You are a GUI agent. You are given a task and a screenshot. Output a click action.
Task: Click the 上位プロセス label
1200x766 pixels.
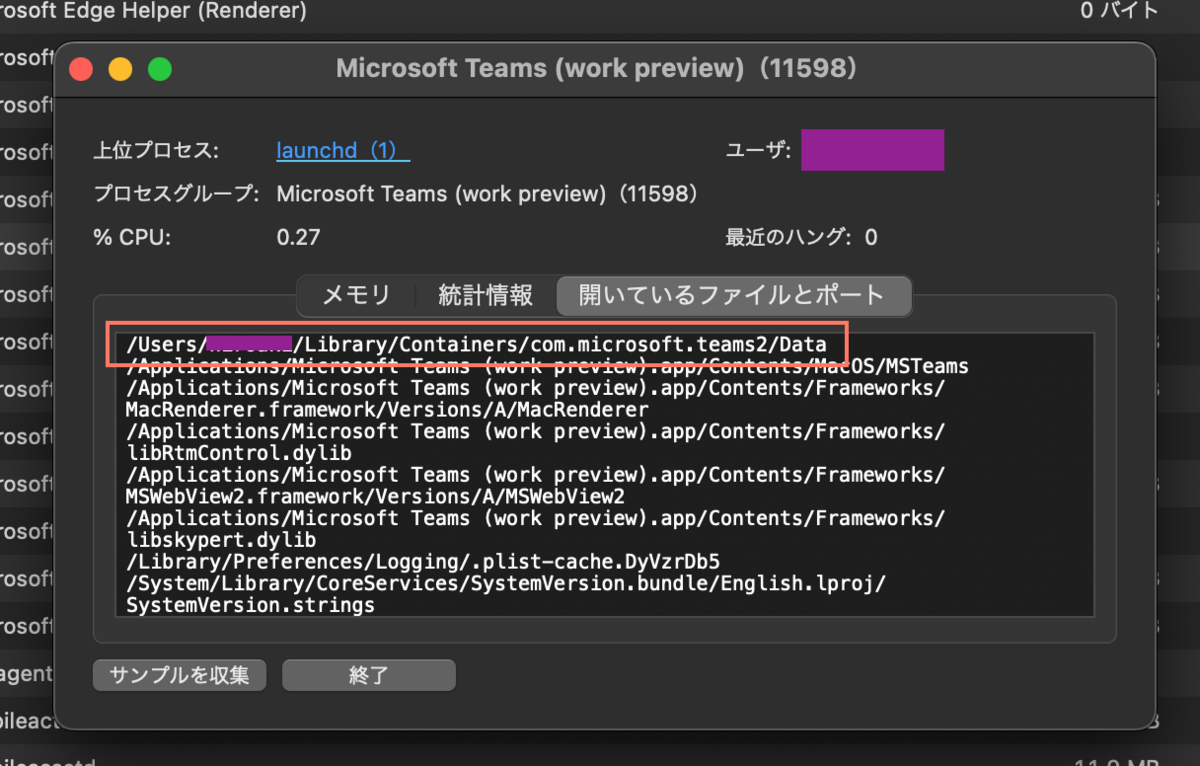click(x=155, y=151)
